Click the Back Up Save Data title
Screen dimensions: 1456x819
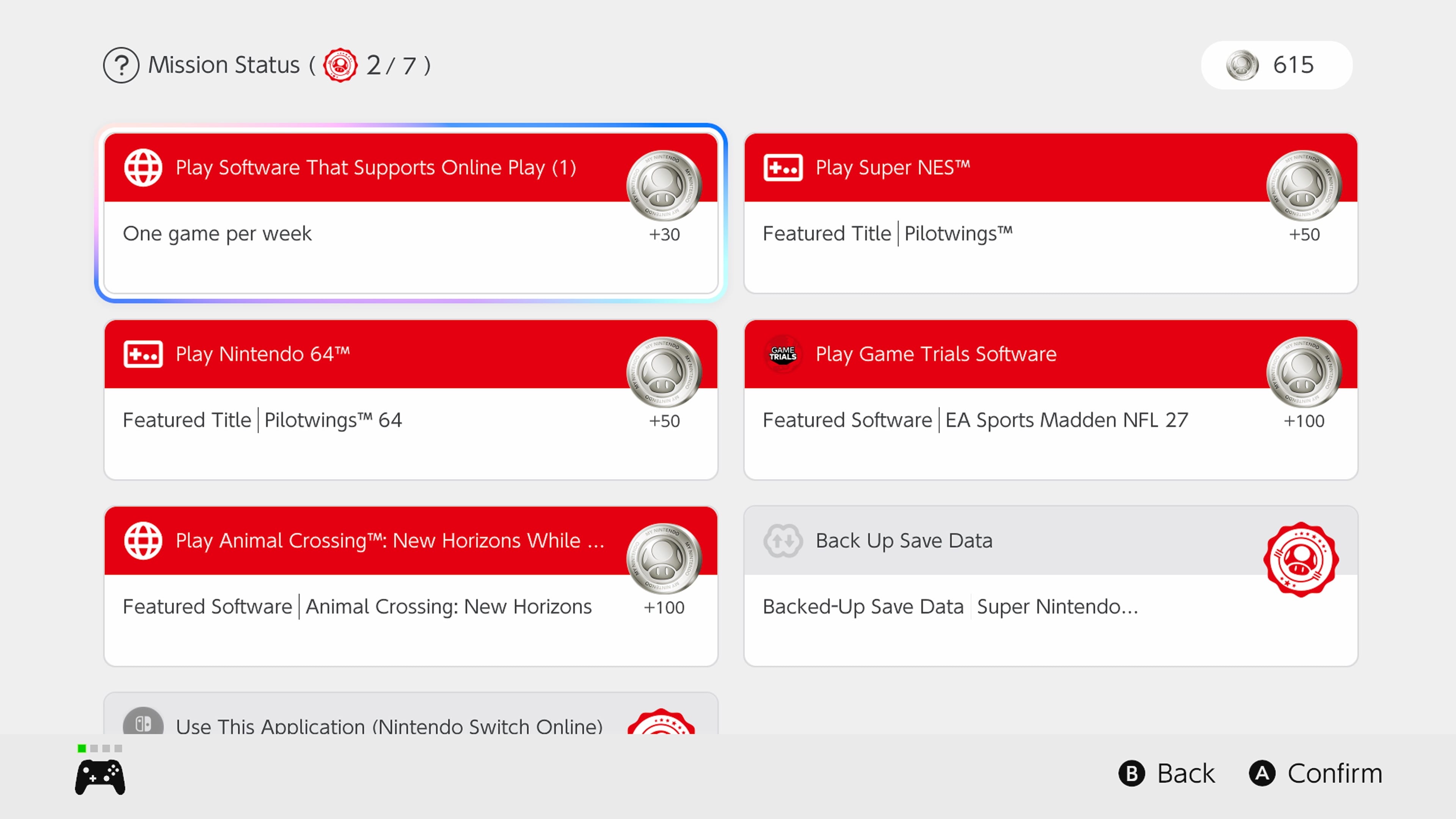coord(904,541)
